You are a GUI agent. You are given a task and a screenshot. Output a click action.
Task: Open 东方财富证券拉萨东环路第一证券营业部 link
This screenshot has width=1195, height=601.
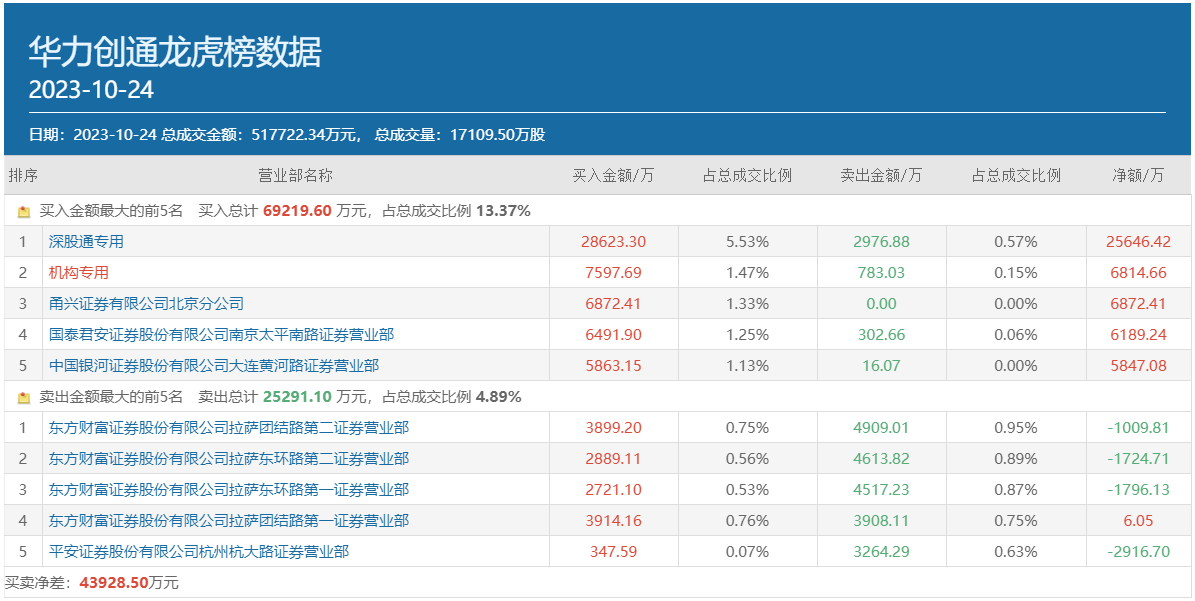[228, 490]
